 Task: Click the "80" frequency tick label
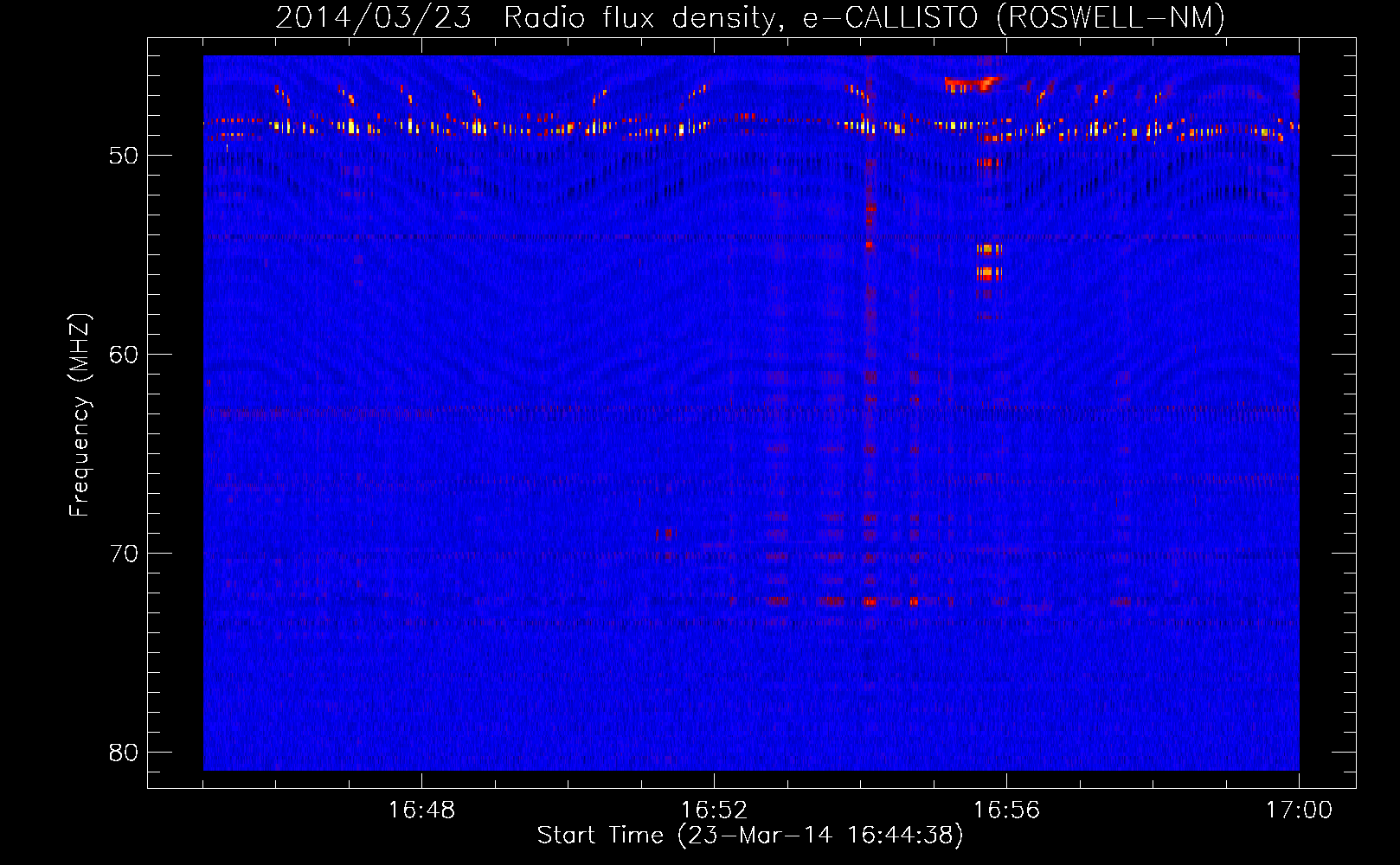[124, 753]
